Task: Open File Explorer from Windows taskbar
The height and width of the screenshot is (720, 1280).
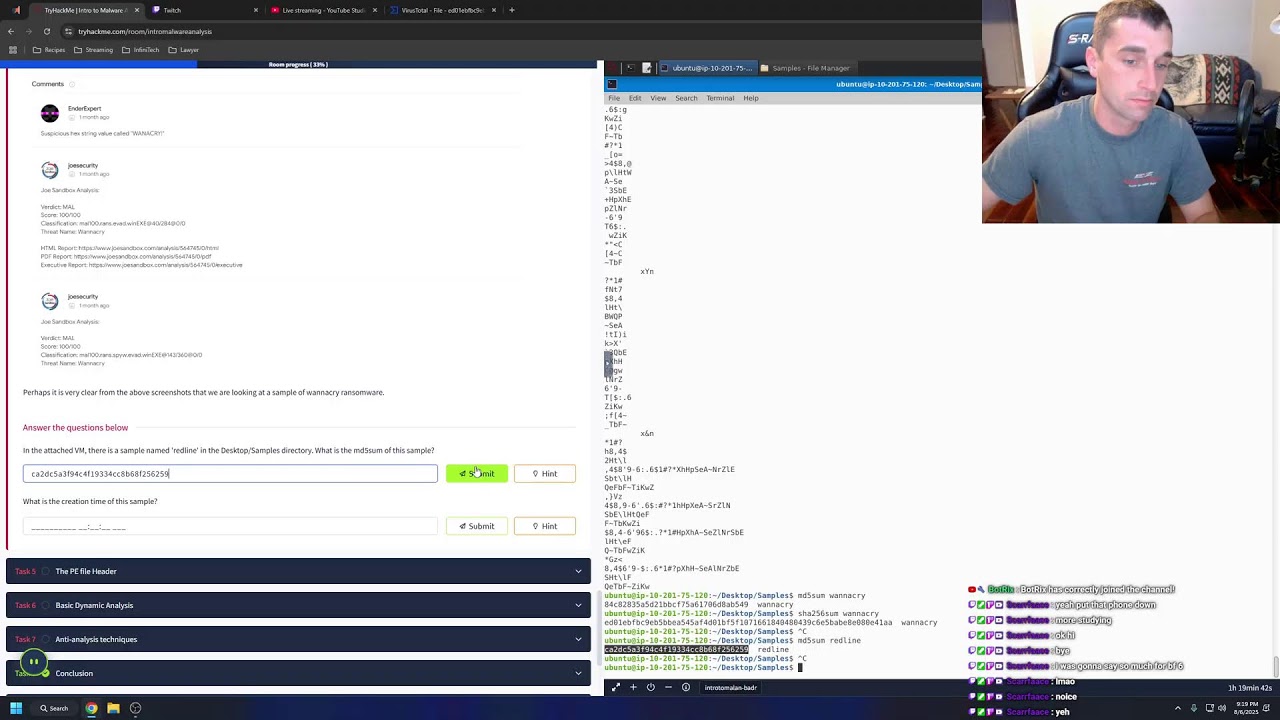Action: pos(113,708)
